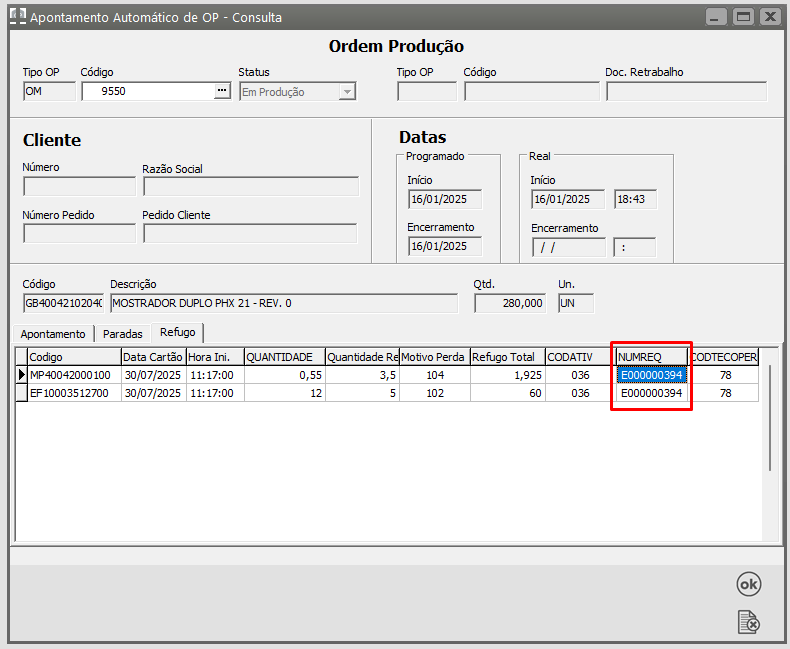
Task: Click the NUMREQ column header
Action: pos(651,356)
